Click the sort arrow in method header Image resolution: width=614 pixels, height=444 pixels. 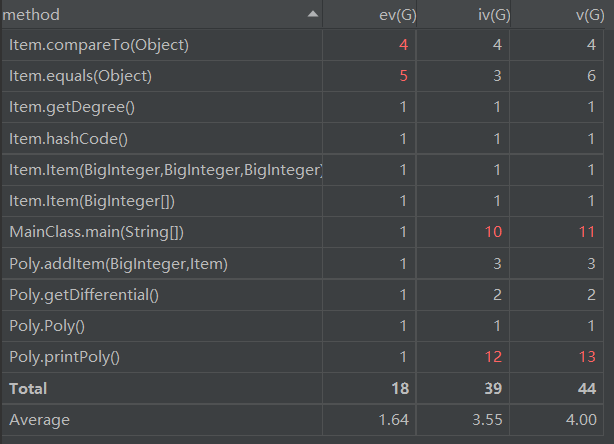(x=312, y=14)
